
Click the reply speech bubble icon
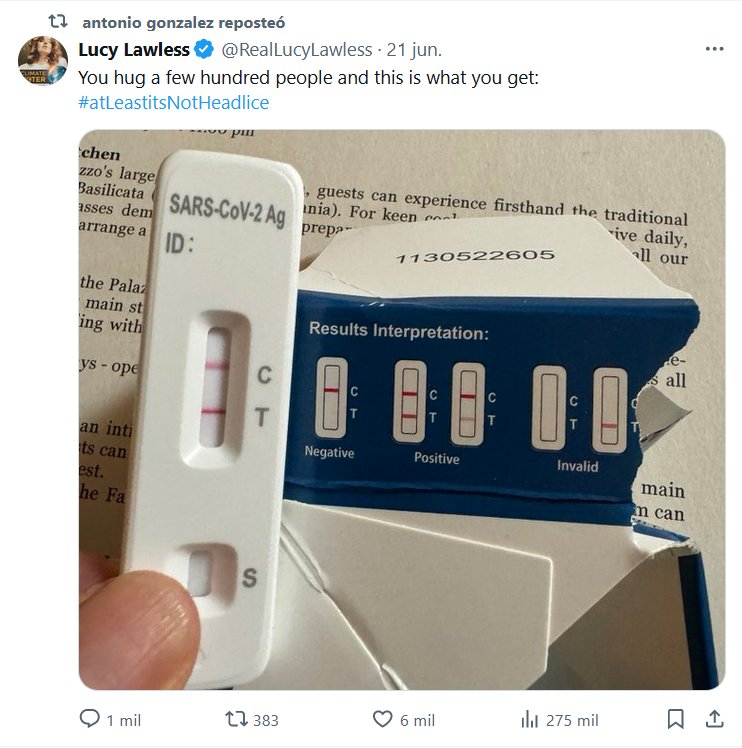[x=90, y=719]
